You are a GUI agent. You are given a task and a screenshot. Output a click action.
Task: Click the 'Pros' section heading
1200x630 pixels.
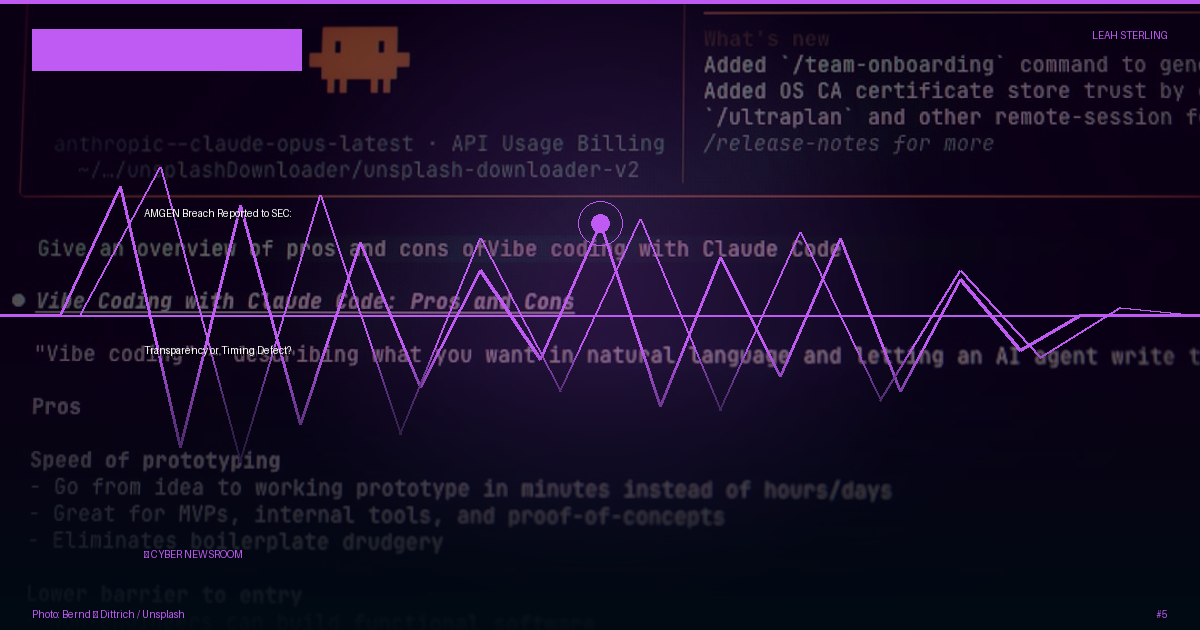[56, 407]
